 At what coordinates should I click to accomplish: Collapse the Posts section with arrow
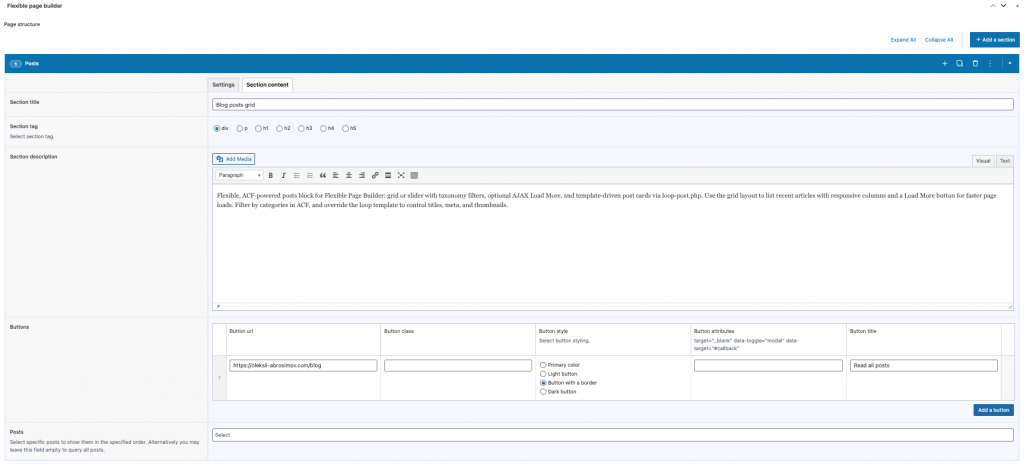1010,63
